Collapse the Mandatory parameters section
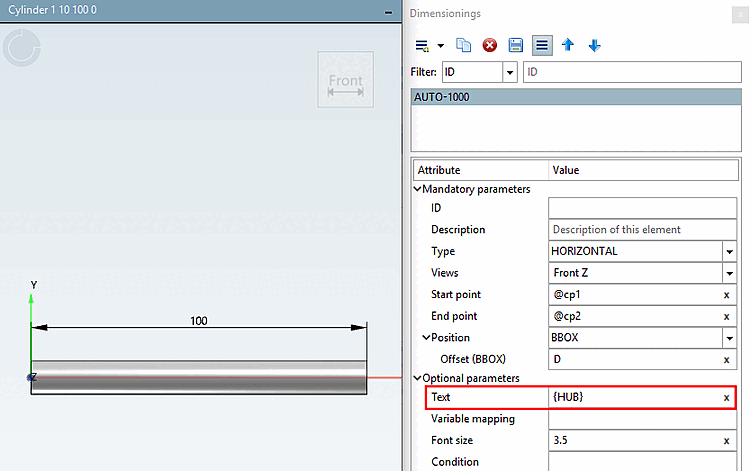Screen dimensions: 750x471 (x=417, y=189)
